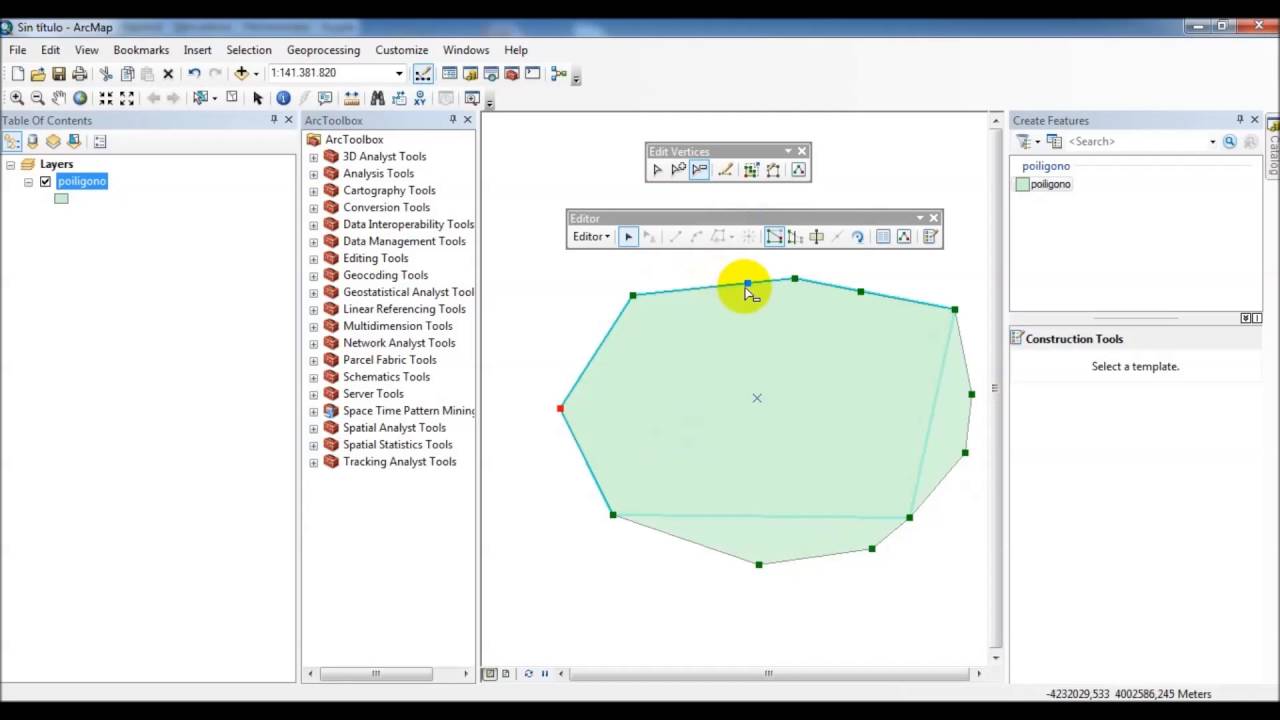The width and height of the screenshot is (1280, 720).
Task: Collapse the Layers group in contents
Action: [10, 164]
